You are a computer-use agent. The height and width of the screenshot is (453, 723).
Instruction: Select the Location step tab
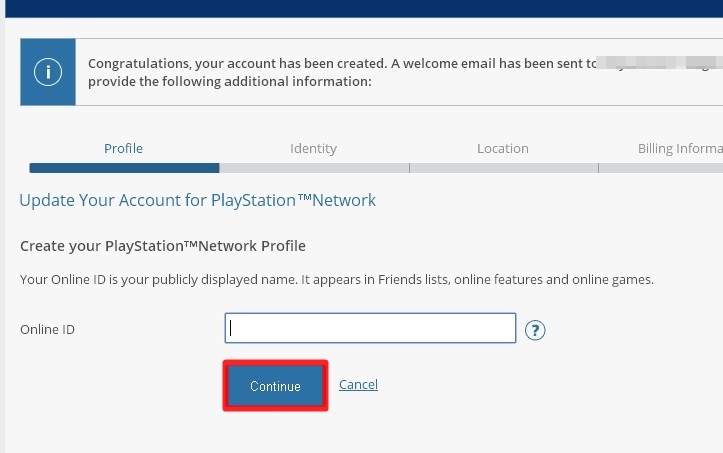503,149
